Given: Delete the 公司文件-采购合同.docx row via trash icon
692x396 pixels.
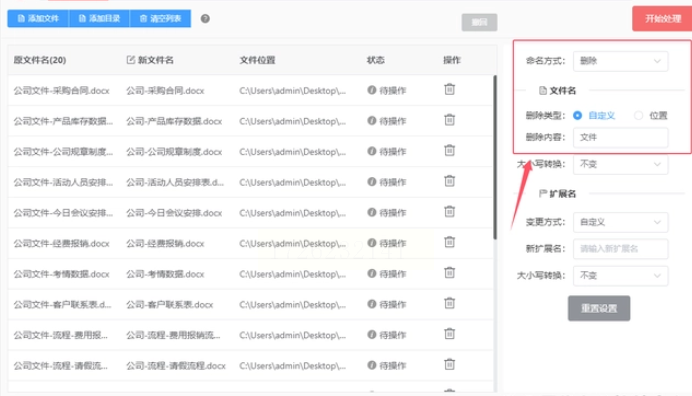Looking at the screenshot, I should coord(449,89).
